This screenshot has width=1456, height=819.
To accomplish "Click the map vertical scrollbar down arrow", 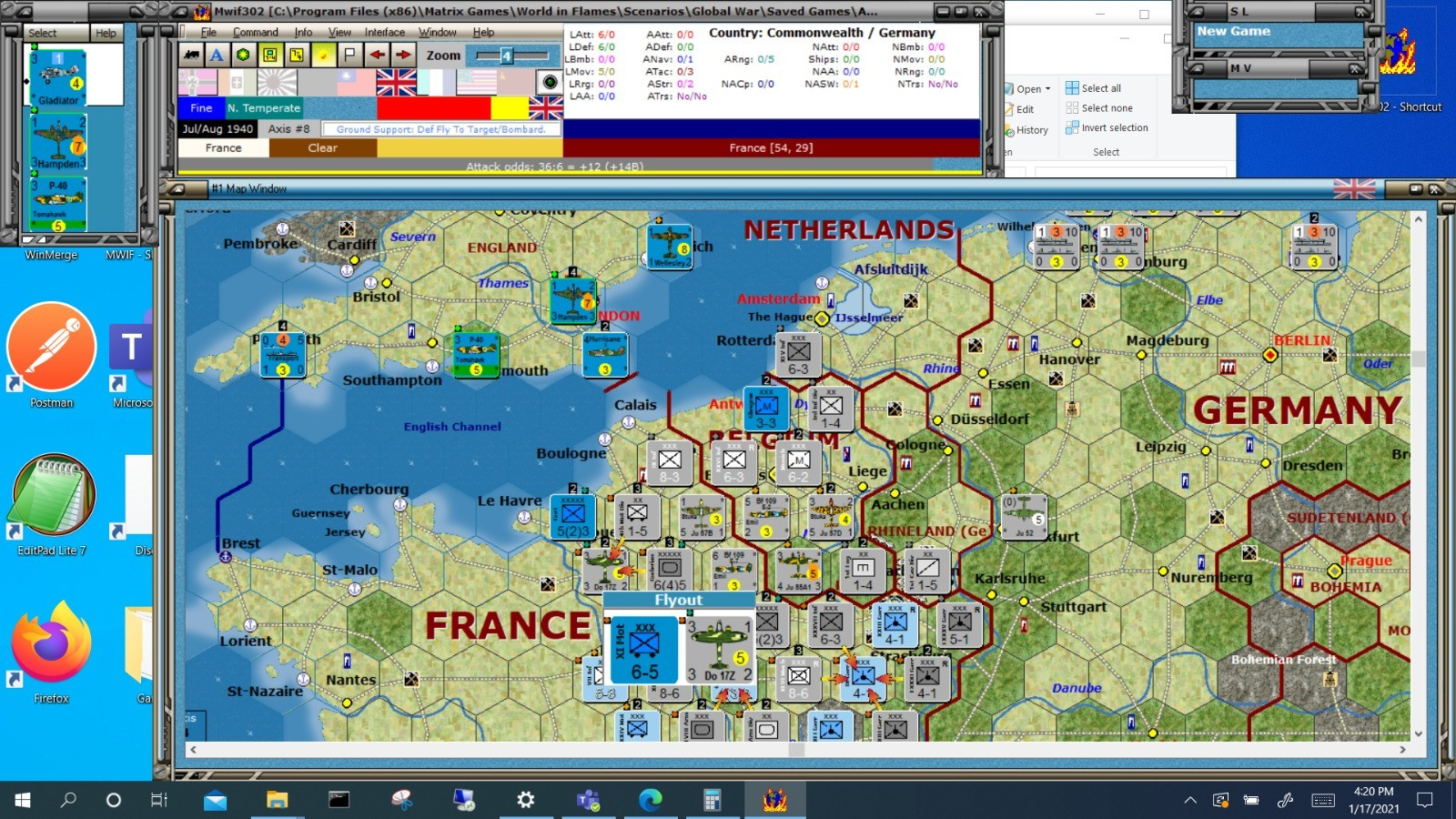I will [1418, 733].
